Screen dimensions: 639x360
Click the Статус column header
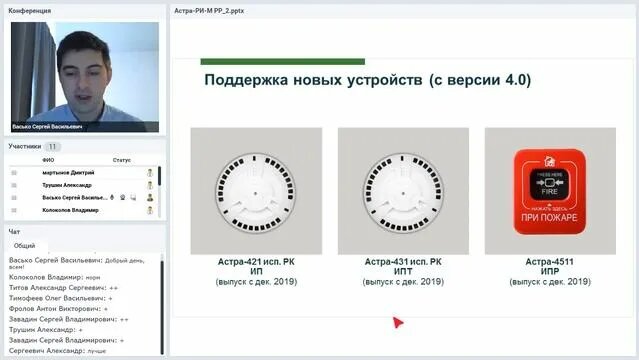pyautogui.click(x=121, y=160)
